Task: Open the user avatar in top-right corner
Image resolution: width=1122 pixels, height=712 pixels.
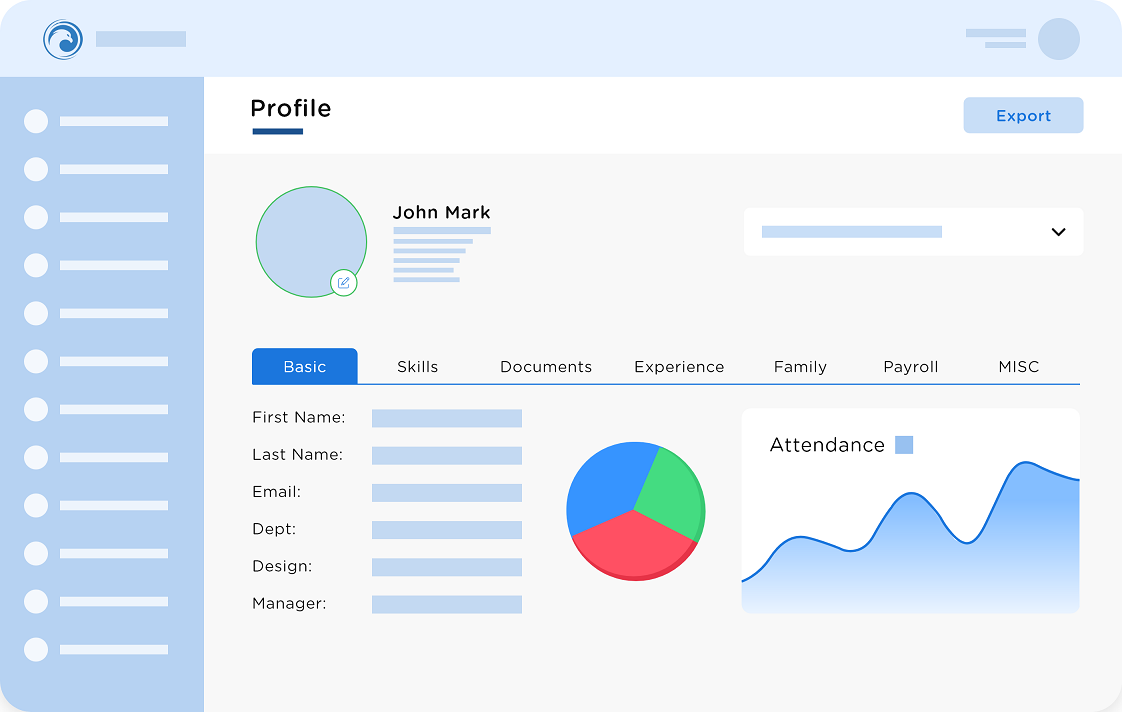Action: tap(1058, 39)
